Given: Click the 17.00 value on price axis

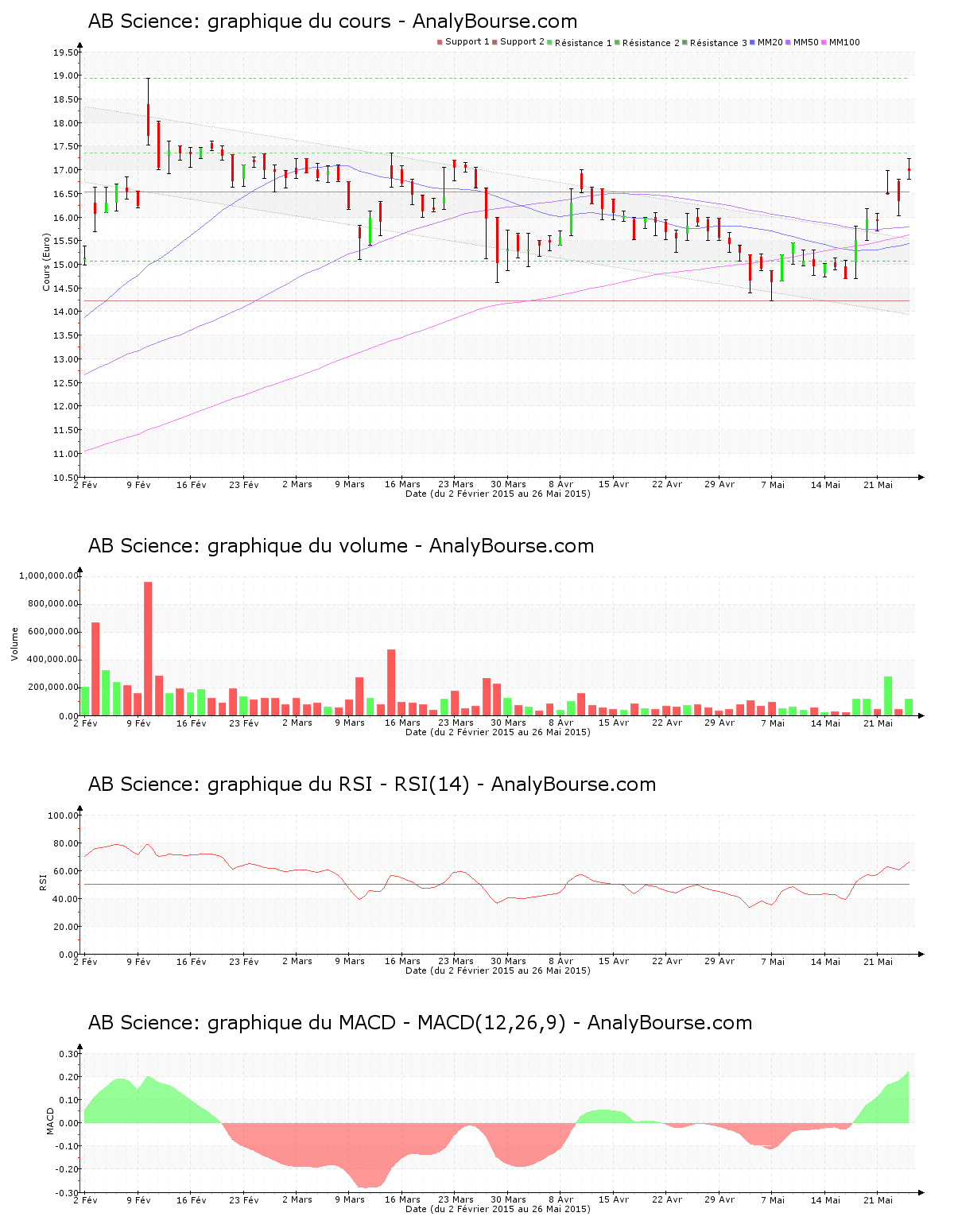Looking at the screenshot, I should [66, 170].
